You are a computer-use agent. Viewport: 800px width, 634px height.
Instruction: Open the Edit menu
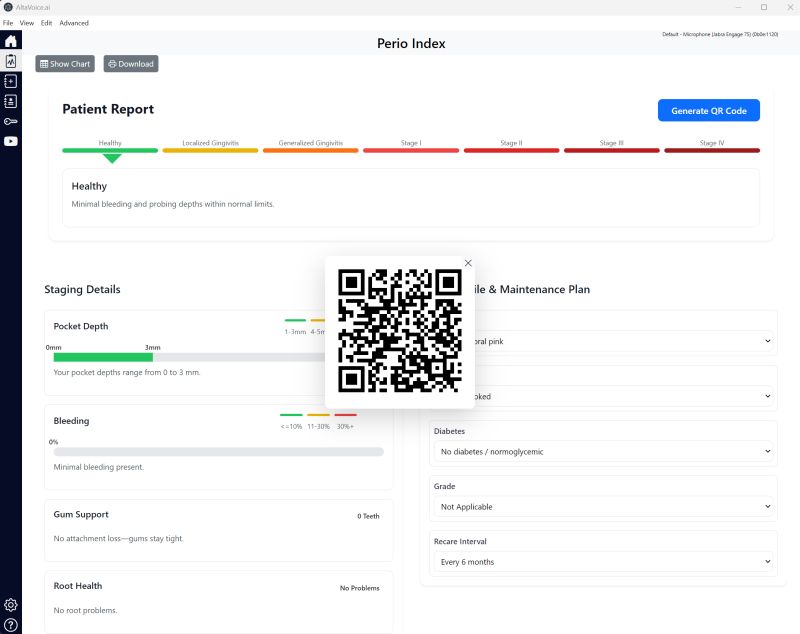[x=46, y=23]
